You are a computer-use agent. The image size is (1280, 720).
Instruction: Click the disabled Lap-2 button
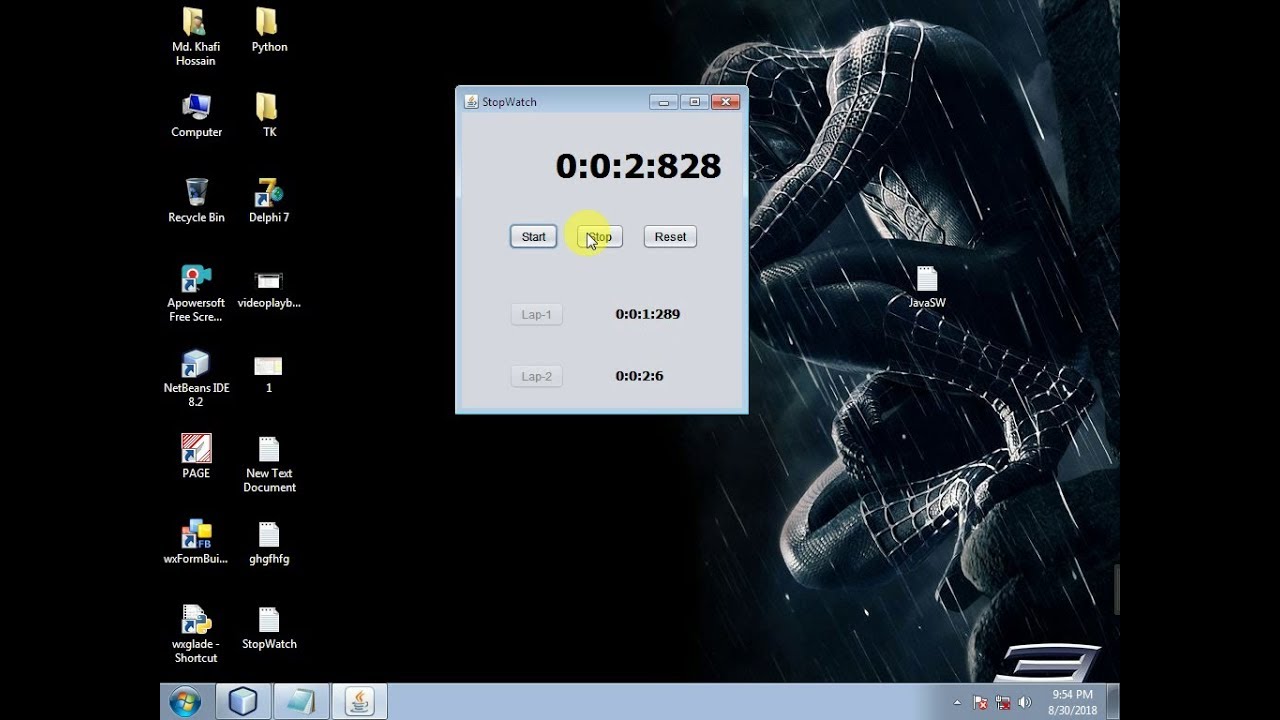[x=536, y=377]
